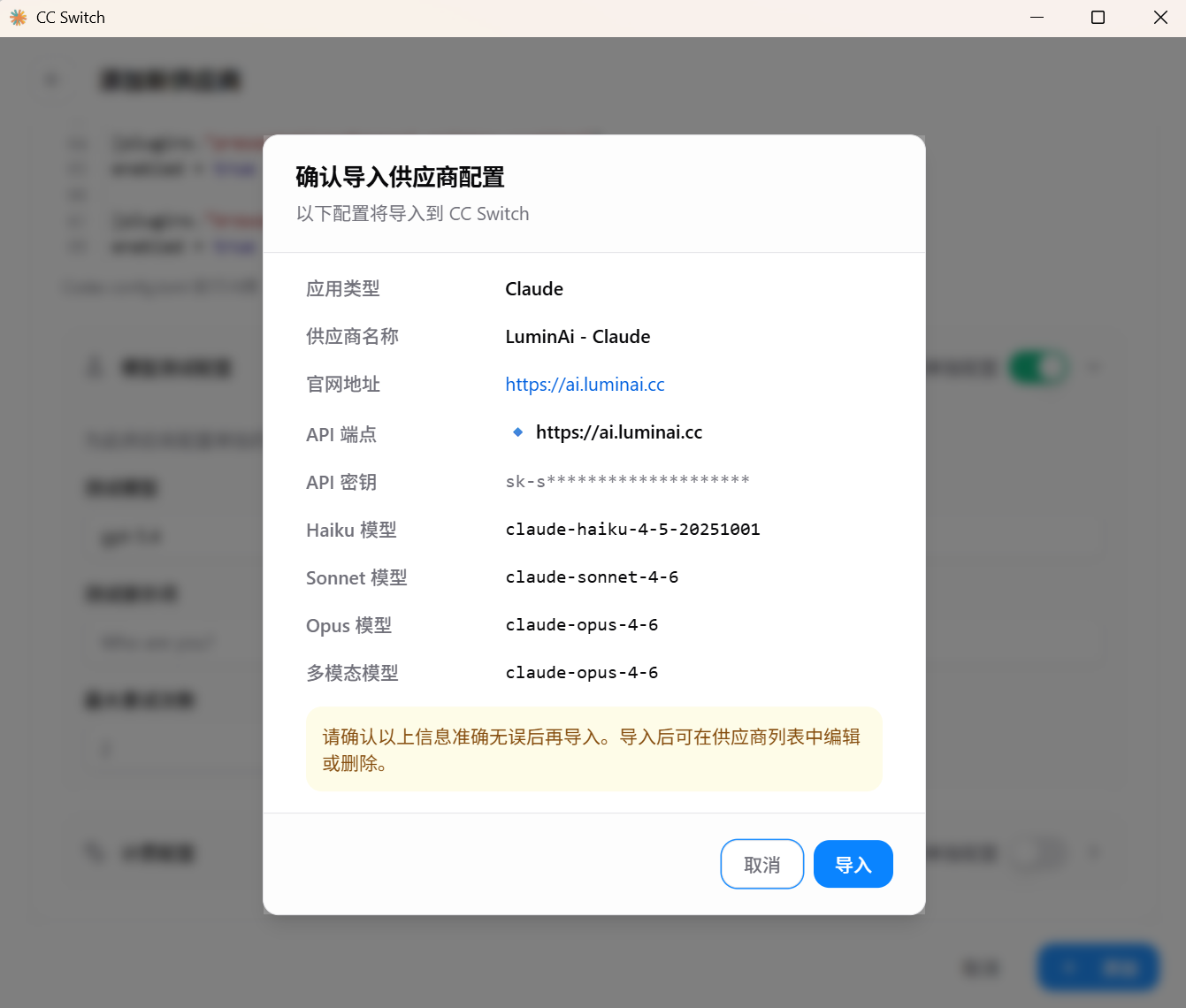This screenshot has height=1008, width=1186.
Task: Close the CC Switch window
Action: click(x=1160, y=18)
